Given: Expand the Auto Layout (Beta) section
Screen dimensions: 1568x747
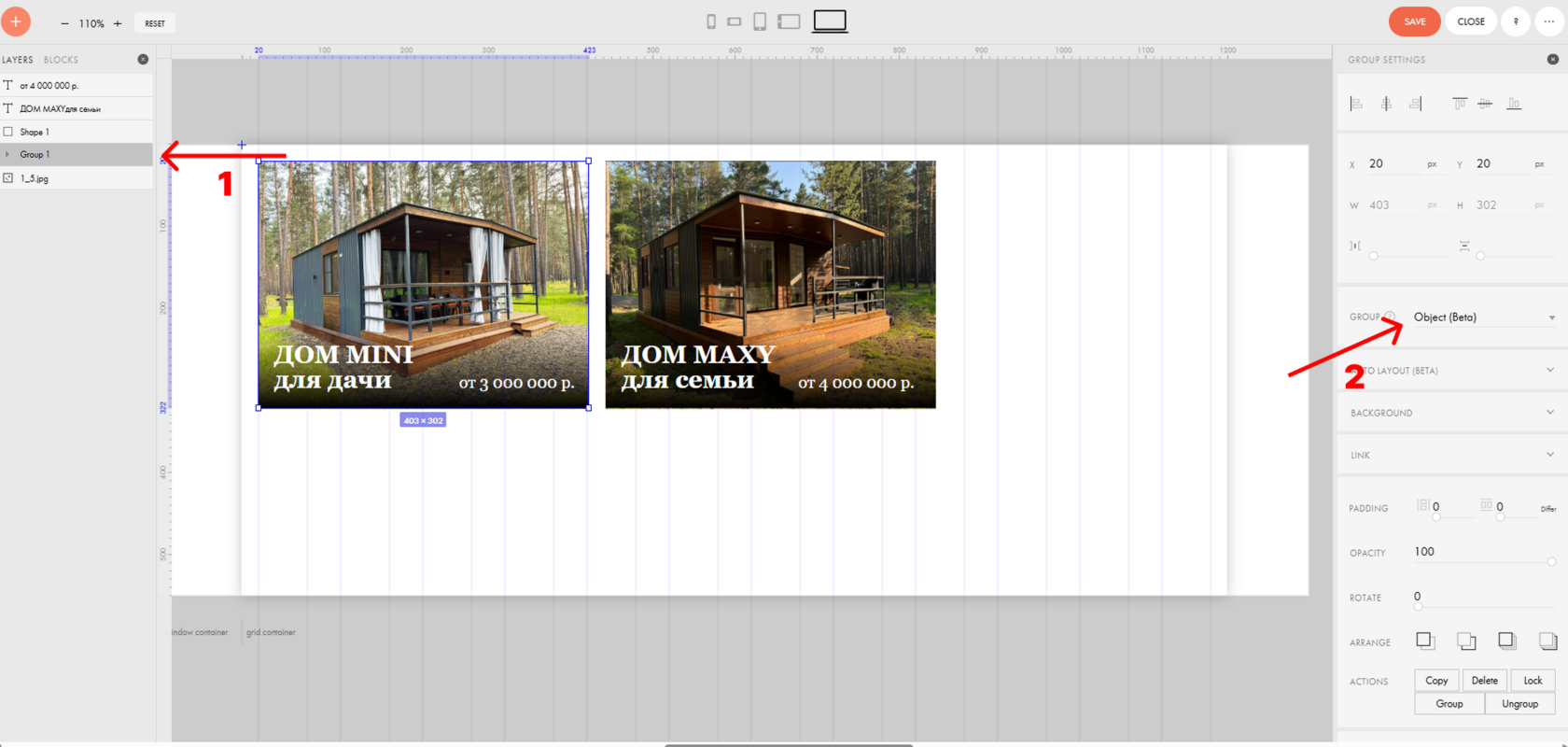Looking at the screenshot, I should [1452, 371].
